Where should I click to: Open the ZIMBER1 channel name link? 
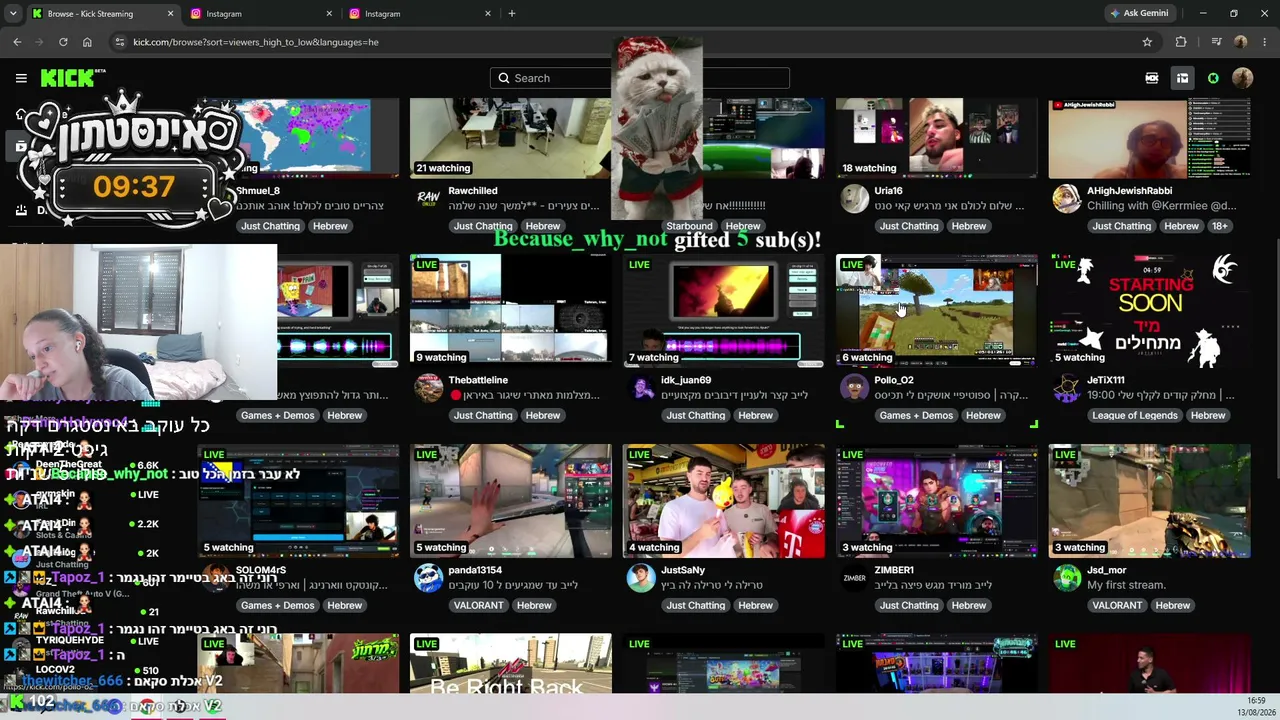coord(893,570)
